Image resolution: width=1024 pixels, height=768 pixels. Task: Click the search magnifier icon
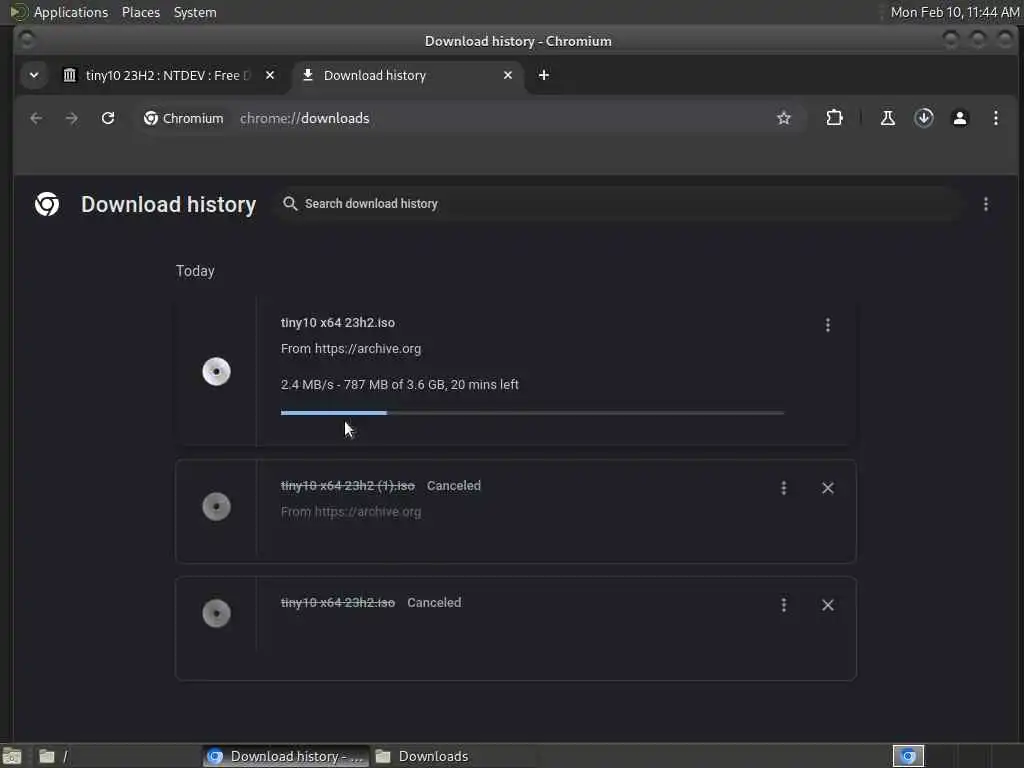tap(290, 204)
